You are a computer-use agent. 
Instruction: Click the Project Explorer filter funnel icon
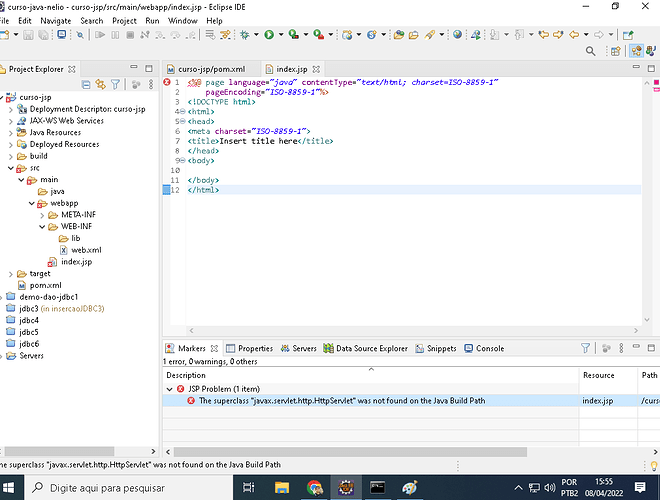click(x=115, y=85)
